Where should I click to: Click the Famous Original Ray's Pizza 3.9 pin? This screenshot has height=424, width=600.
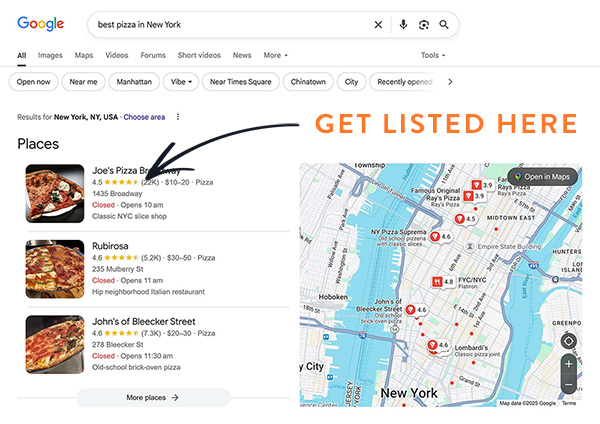[x=474, y=196]
